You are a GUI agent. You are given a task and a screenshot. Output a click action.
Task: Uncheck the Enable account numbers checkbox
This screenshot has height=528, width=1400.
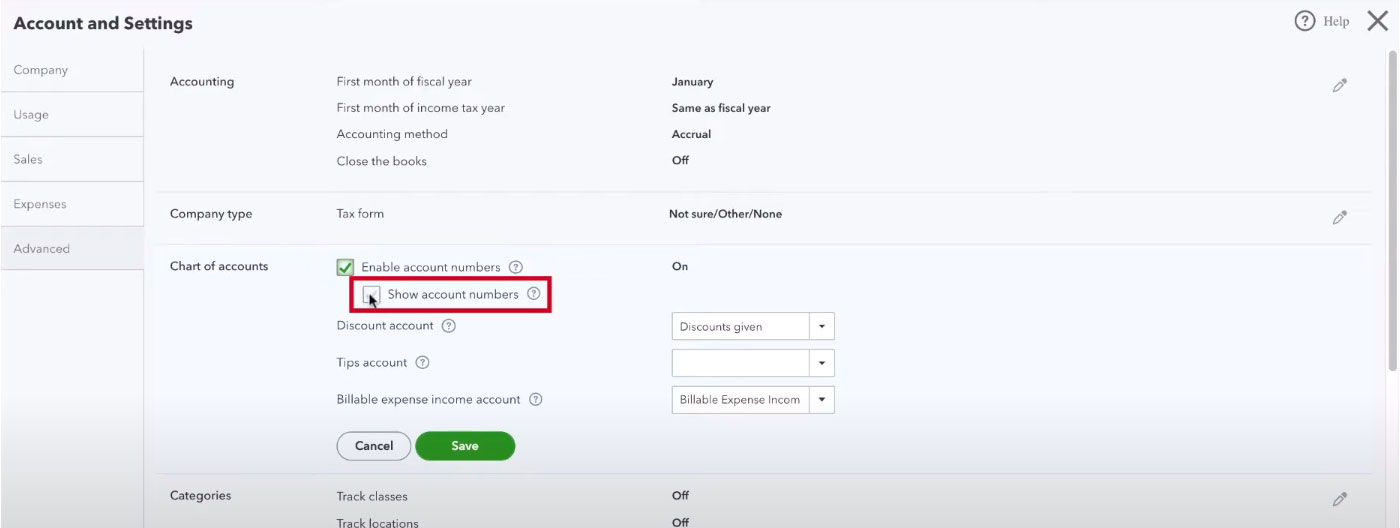click(345, 267)
